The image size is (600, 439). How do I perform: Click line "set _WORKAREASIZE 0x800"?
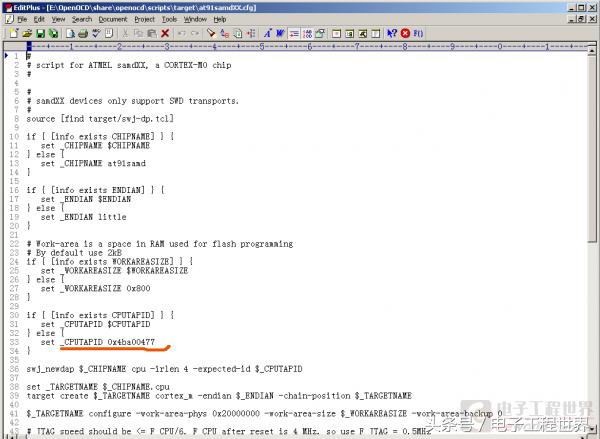click(95, 288)
